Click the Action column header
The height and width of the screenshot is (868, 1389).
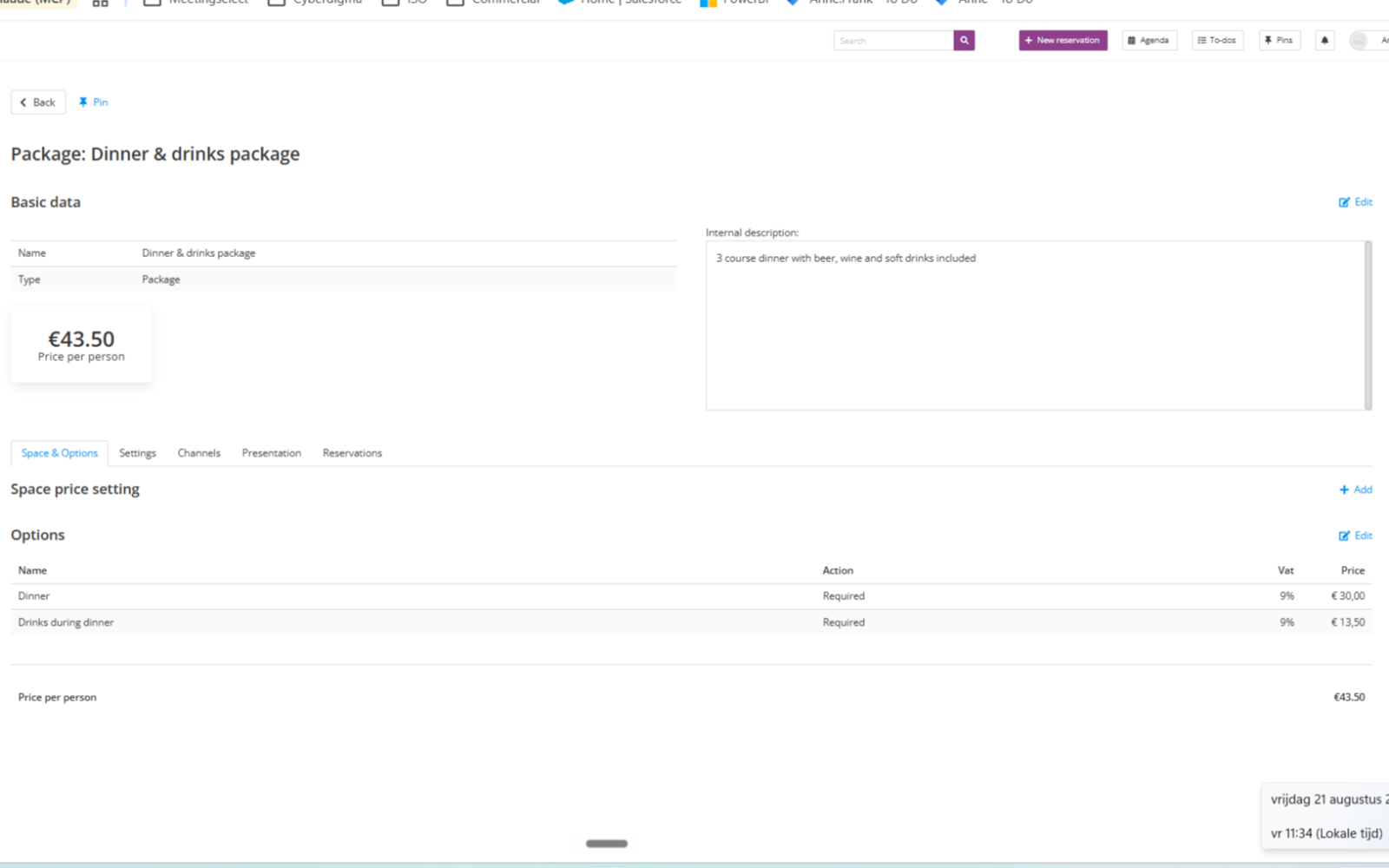[838, 570]
